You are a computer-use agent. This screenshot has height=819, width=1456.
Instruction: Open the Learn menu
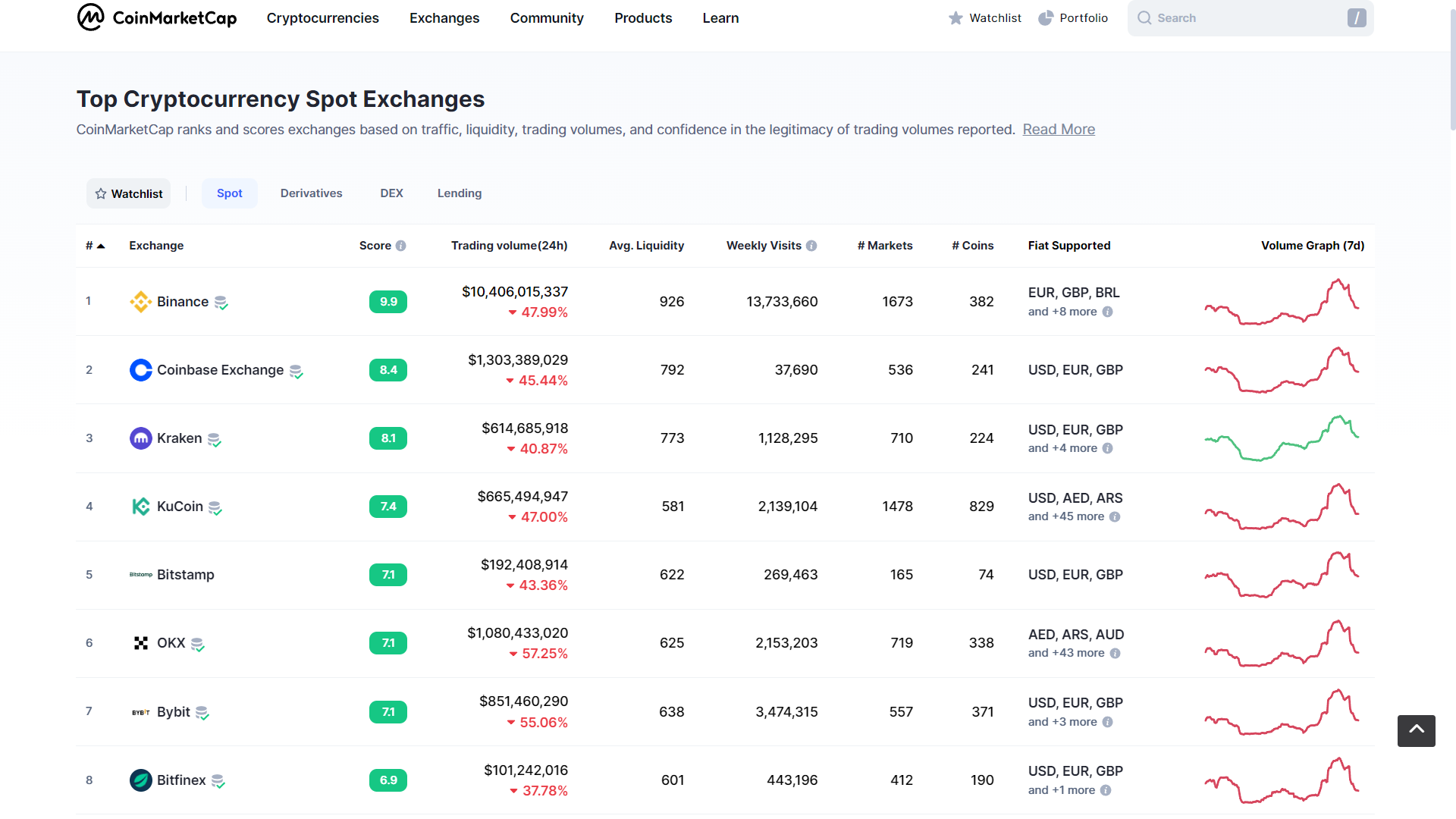pos(720,18)
